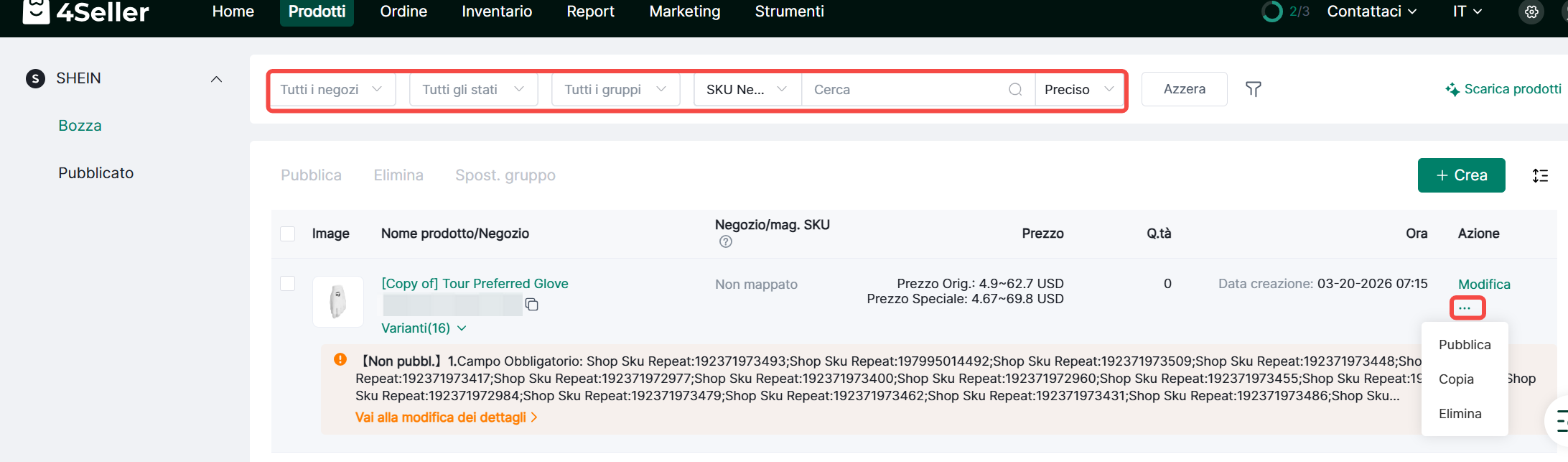Click the 4Seller logo
The width and height of the screenshot is (1568, 462).
pos(86,11)
